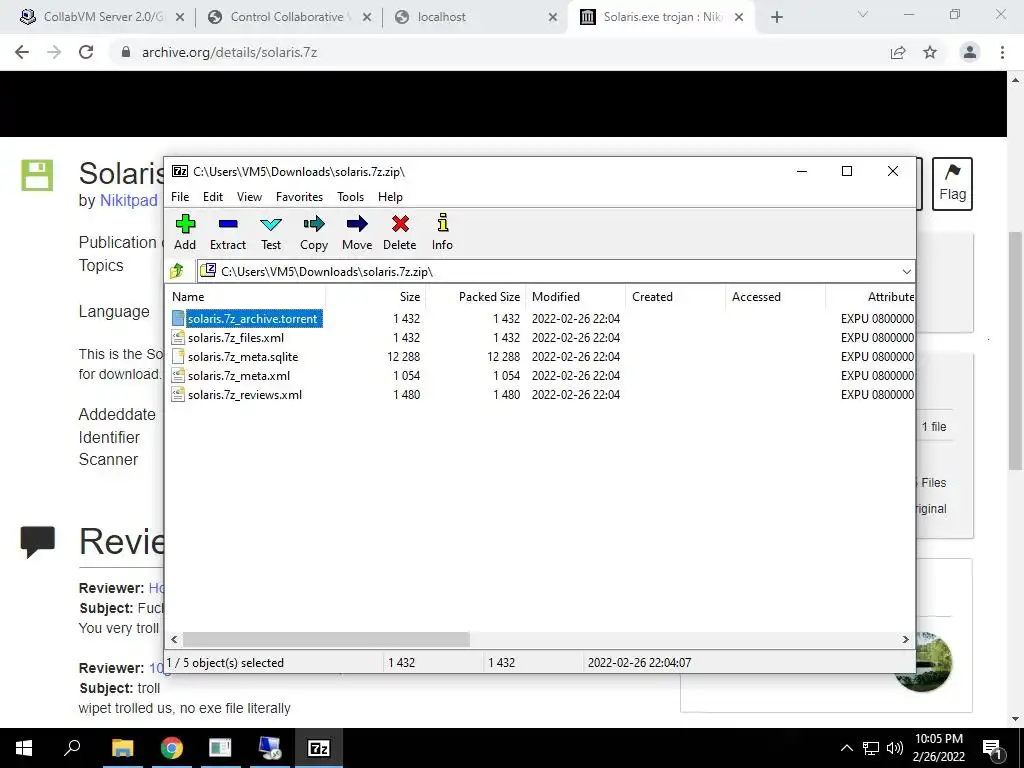1024x768 pixels.
Task: Open the Tools menu in 7-Zip
Action: (x=350, y=197)
